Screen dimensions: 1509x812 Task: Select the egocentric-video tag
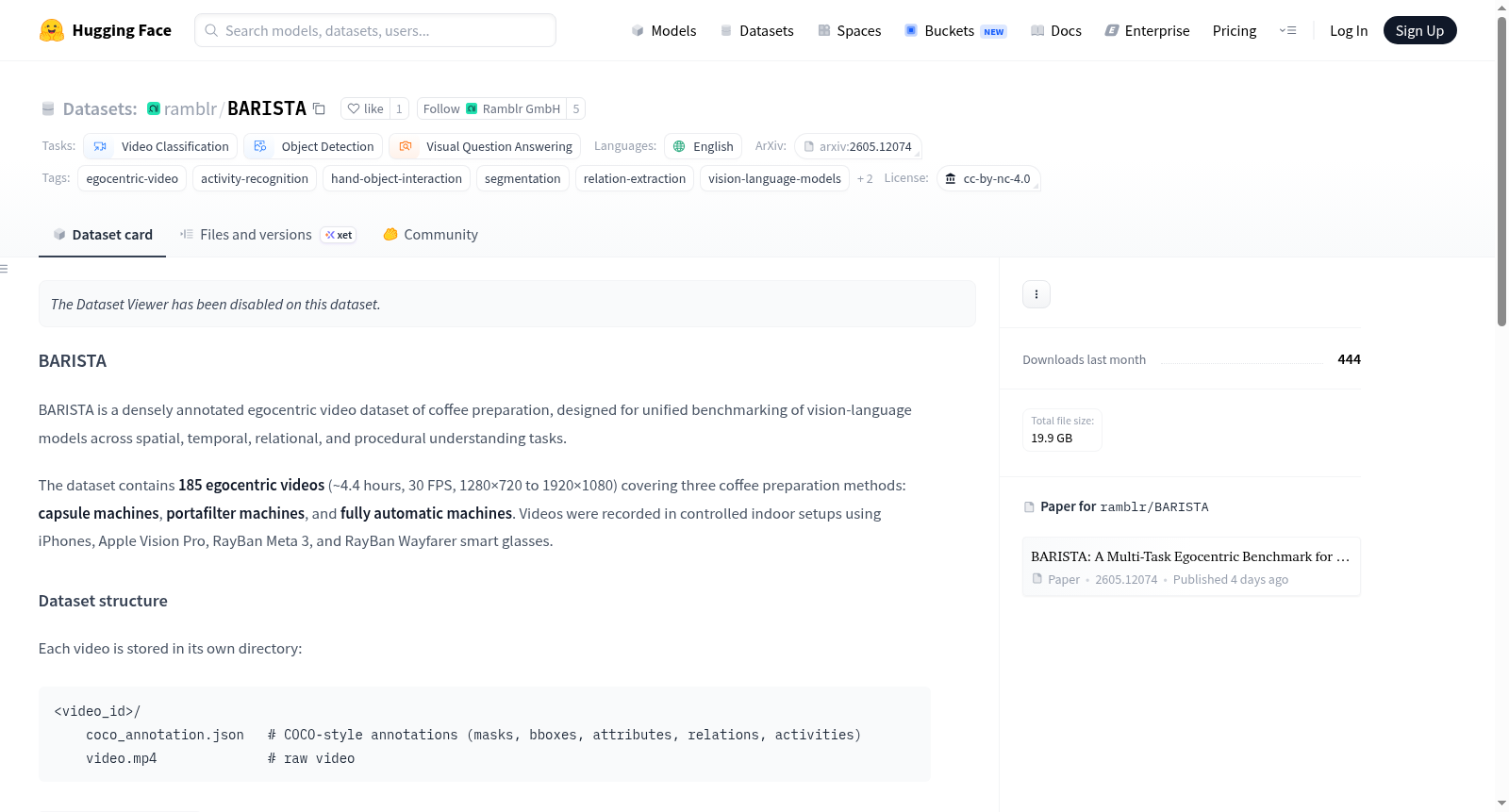(132, 178)
